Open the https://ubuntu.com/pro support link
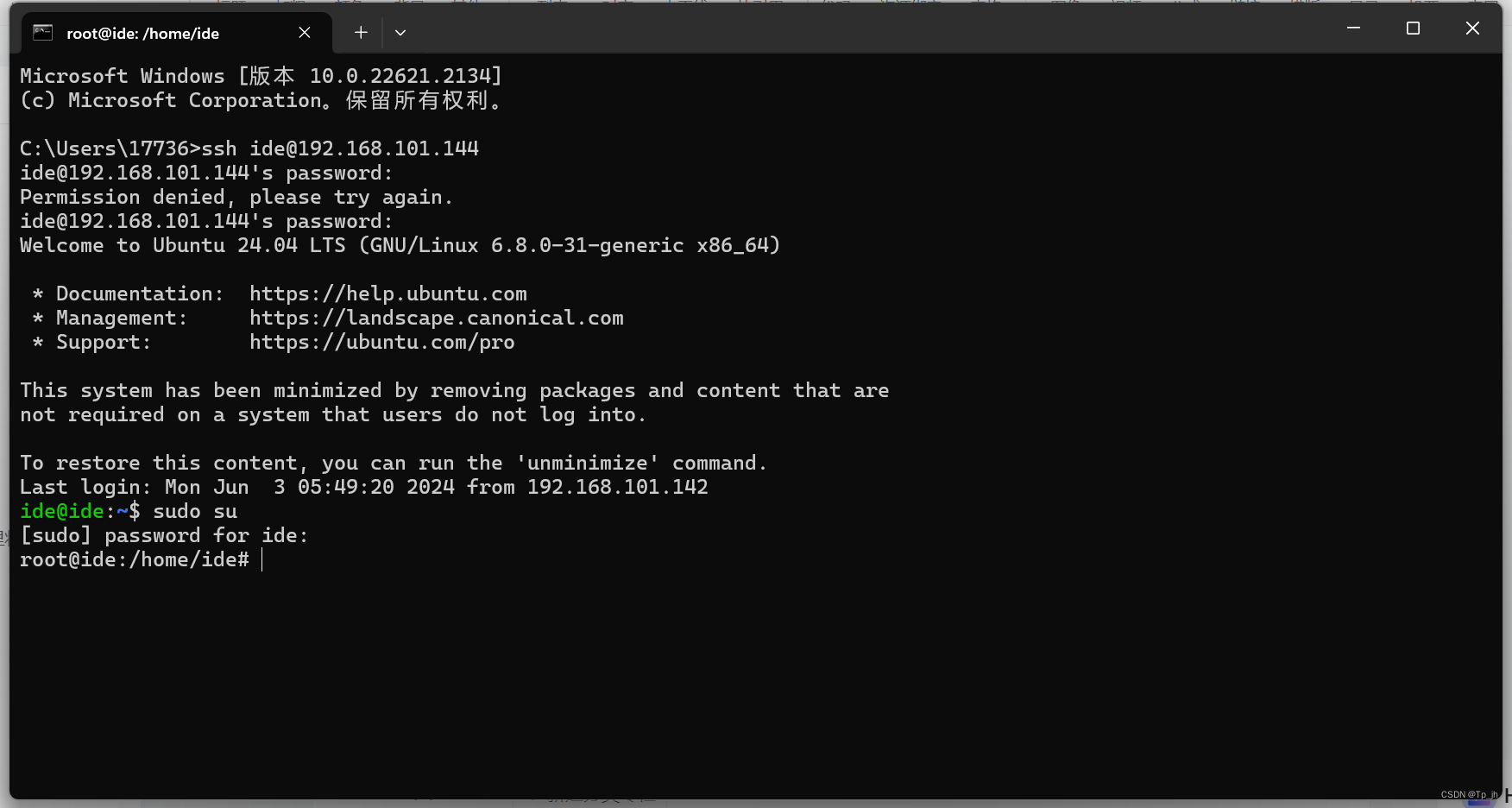The image size is (1512, 808). tap(382, 343)
